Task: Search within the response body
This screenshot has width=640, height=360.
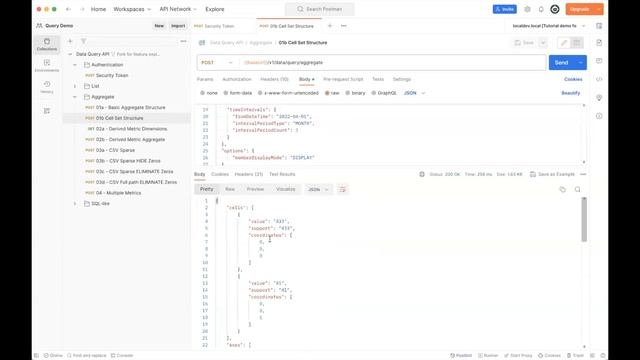Action: (577, 189)
